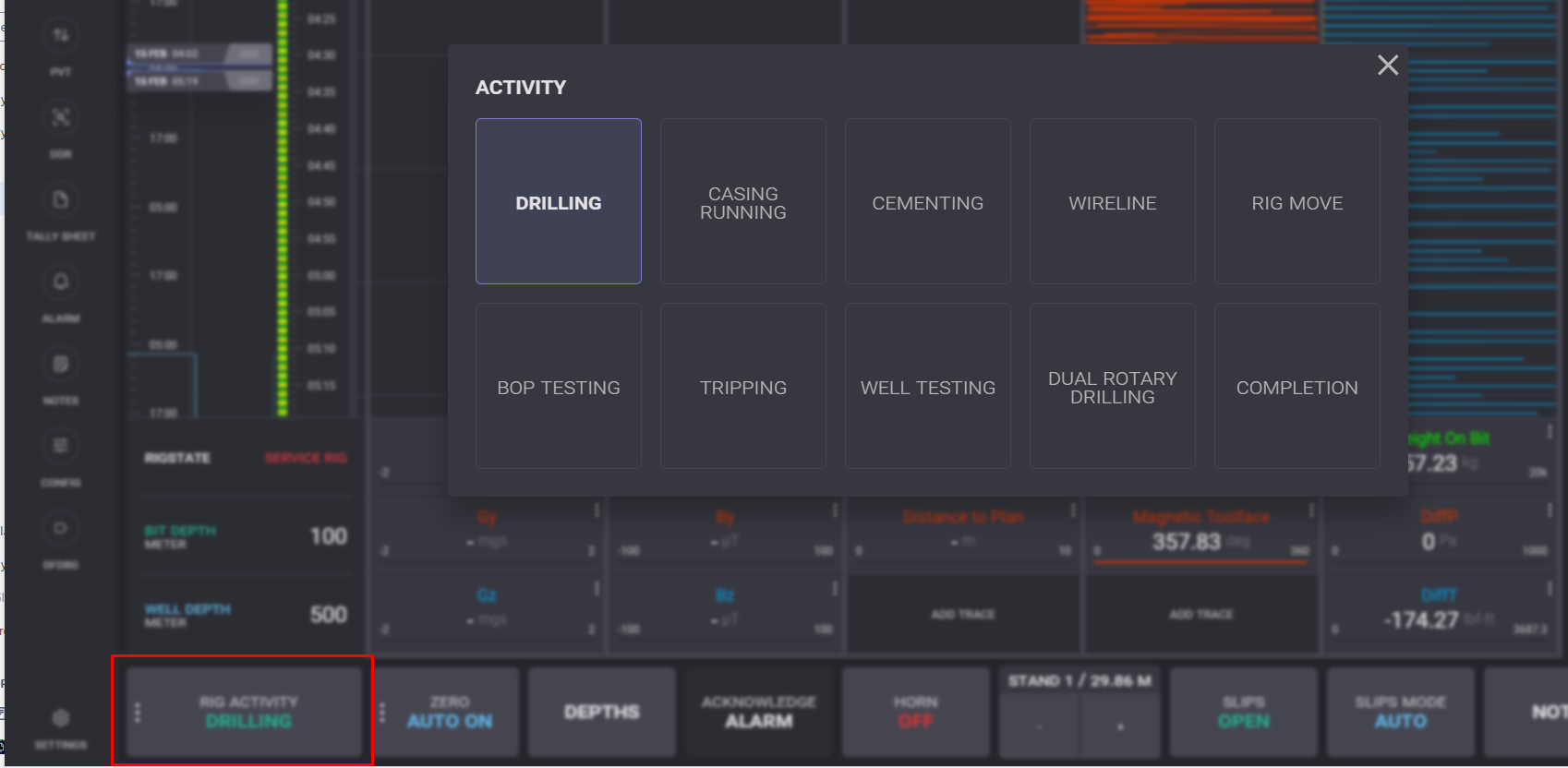Open the Tally Sheet icon

pyautogui.click(x=60, y=200)
